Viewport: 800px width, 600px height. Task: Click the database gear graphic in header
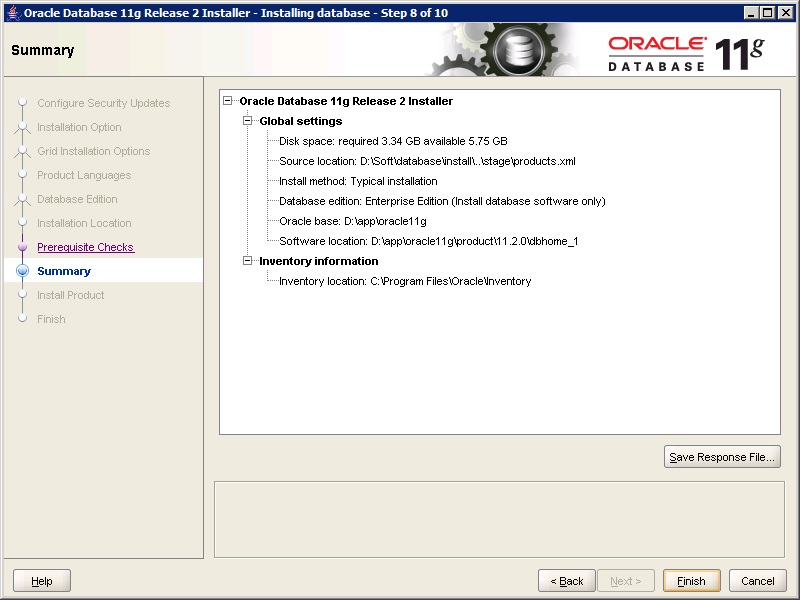pos(518,50)
